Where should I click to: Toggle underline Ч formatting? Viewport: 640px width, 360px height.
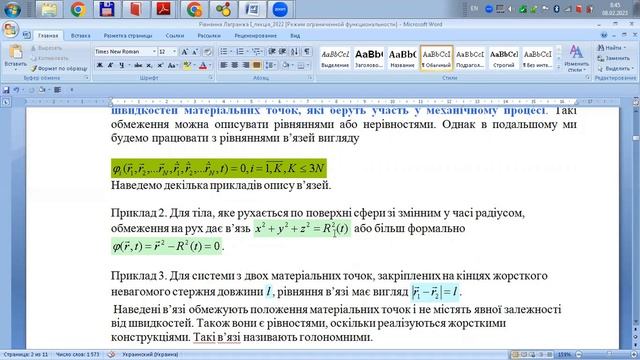pos(122,65)
